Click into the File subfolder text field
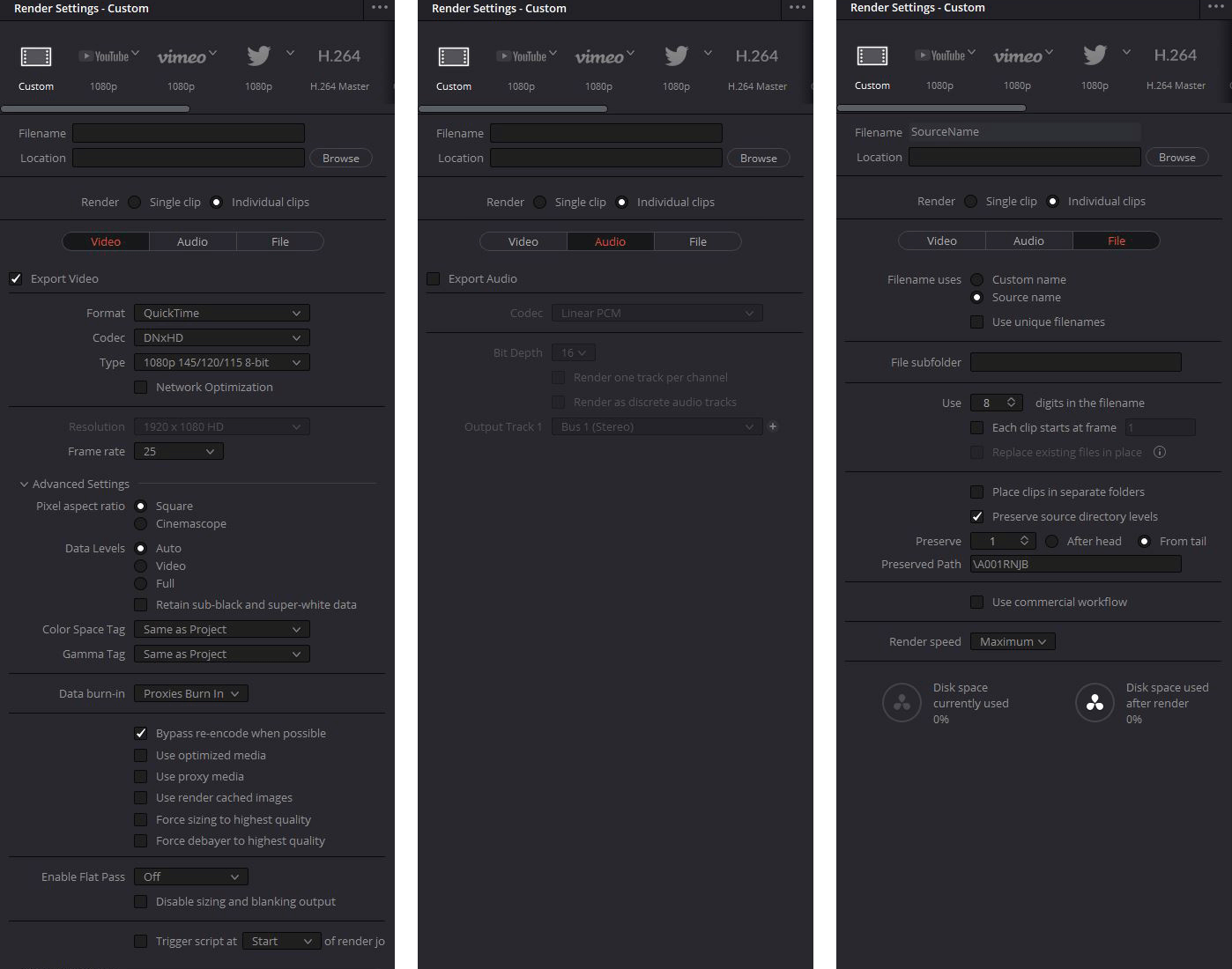1232x969 pixels. pos(1075,362)
